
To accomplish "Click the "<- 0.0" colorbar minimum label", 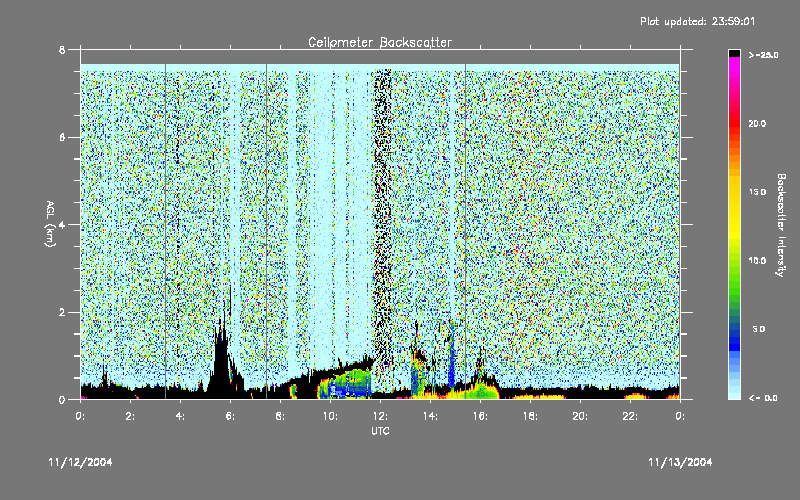I will pyautogui.click(x=763, y=397).
